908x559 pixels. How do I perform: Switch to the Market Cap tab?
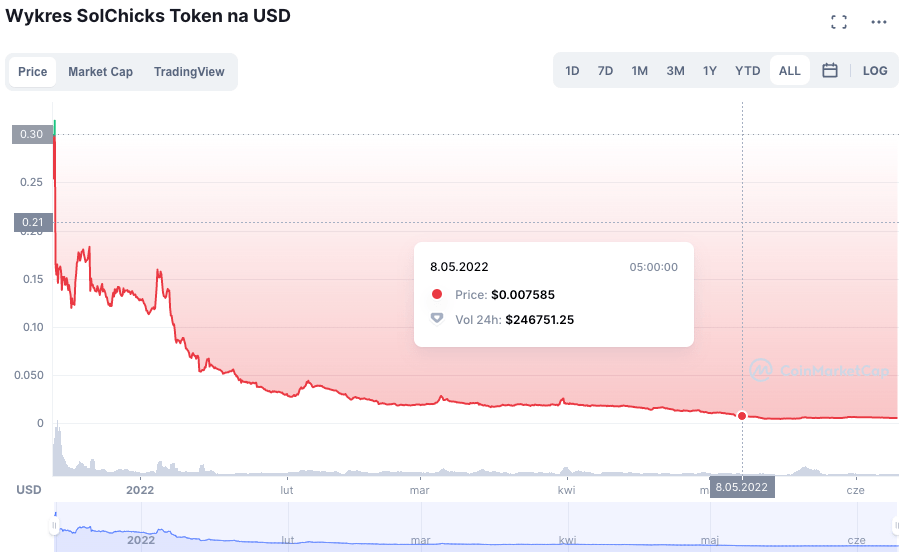100,72
